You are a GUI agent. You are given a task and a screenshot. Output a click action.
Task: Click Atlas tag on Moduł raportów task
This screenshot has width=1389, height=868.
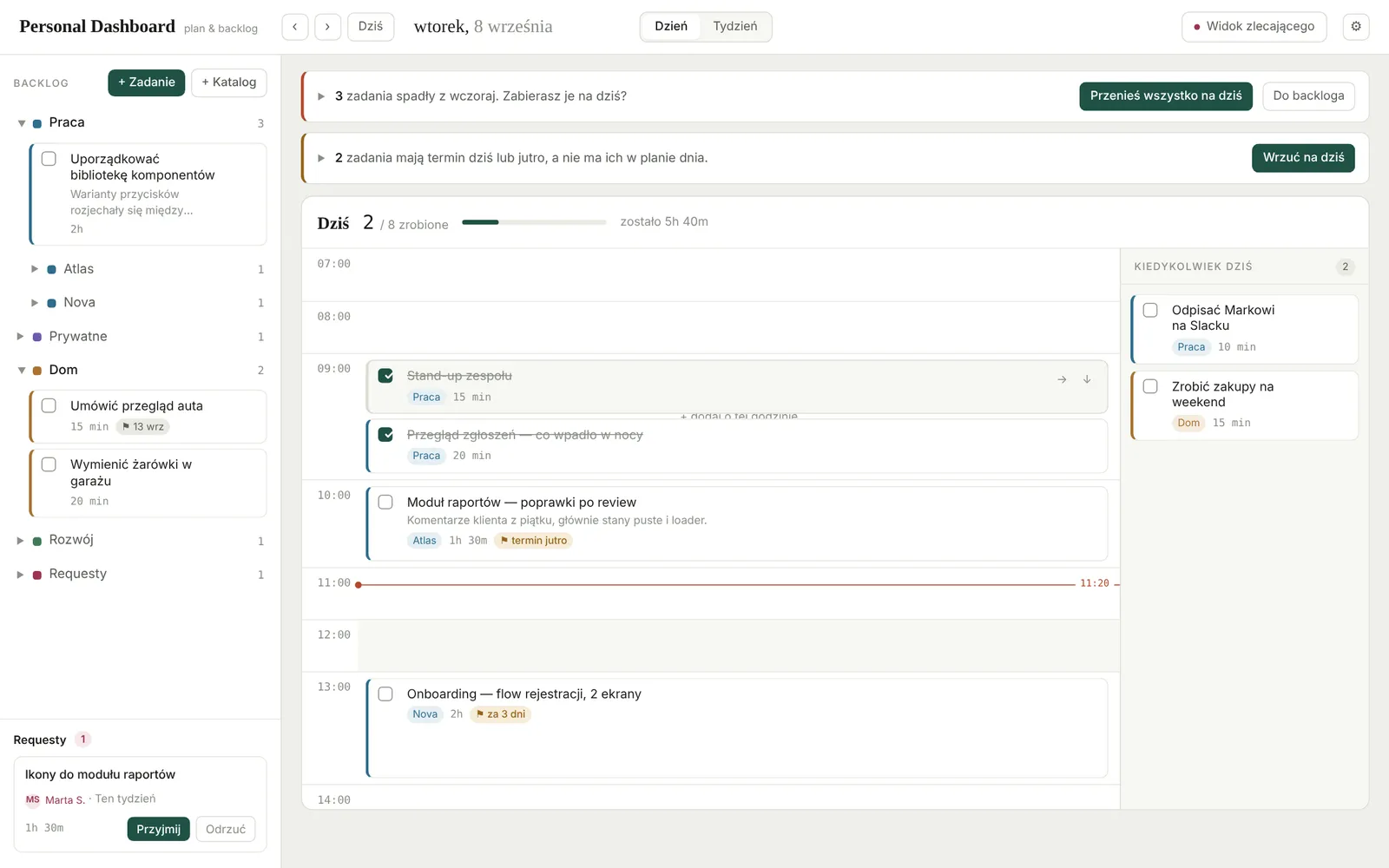[425, 541]
